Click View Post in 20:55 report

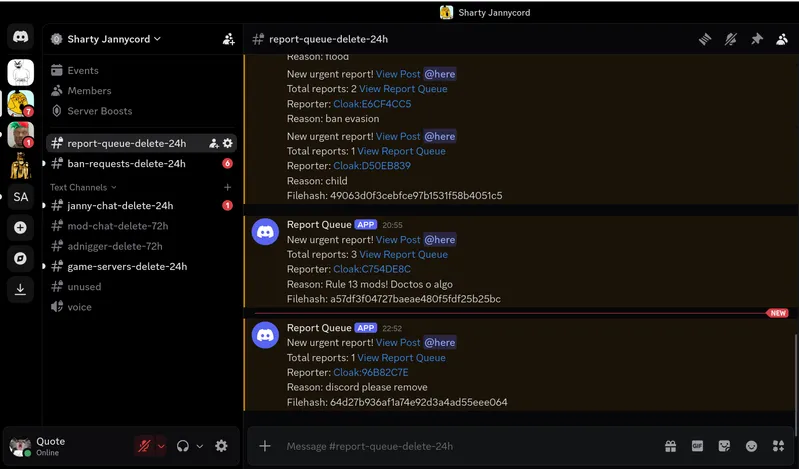[x=398, y=240]
